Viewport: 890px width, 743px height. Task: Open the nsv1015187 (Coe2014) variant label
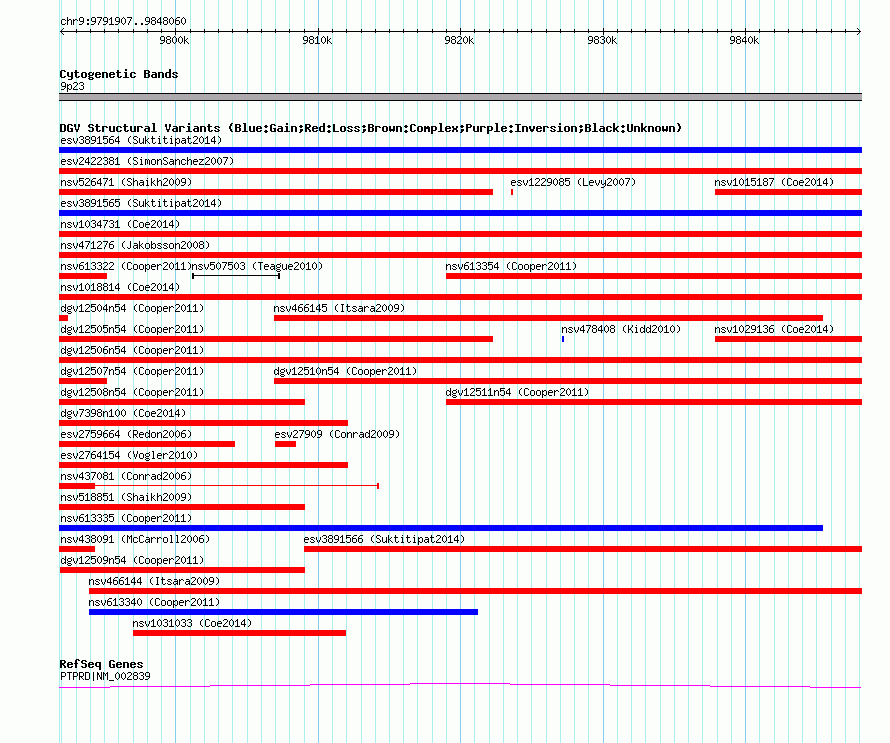(x=774, y=182)
